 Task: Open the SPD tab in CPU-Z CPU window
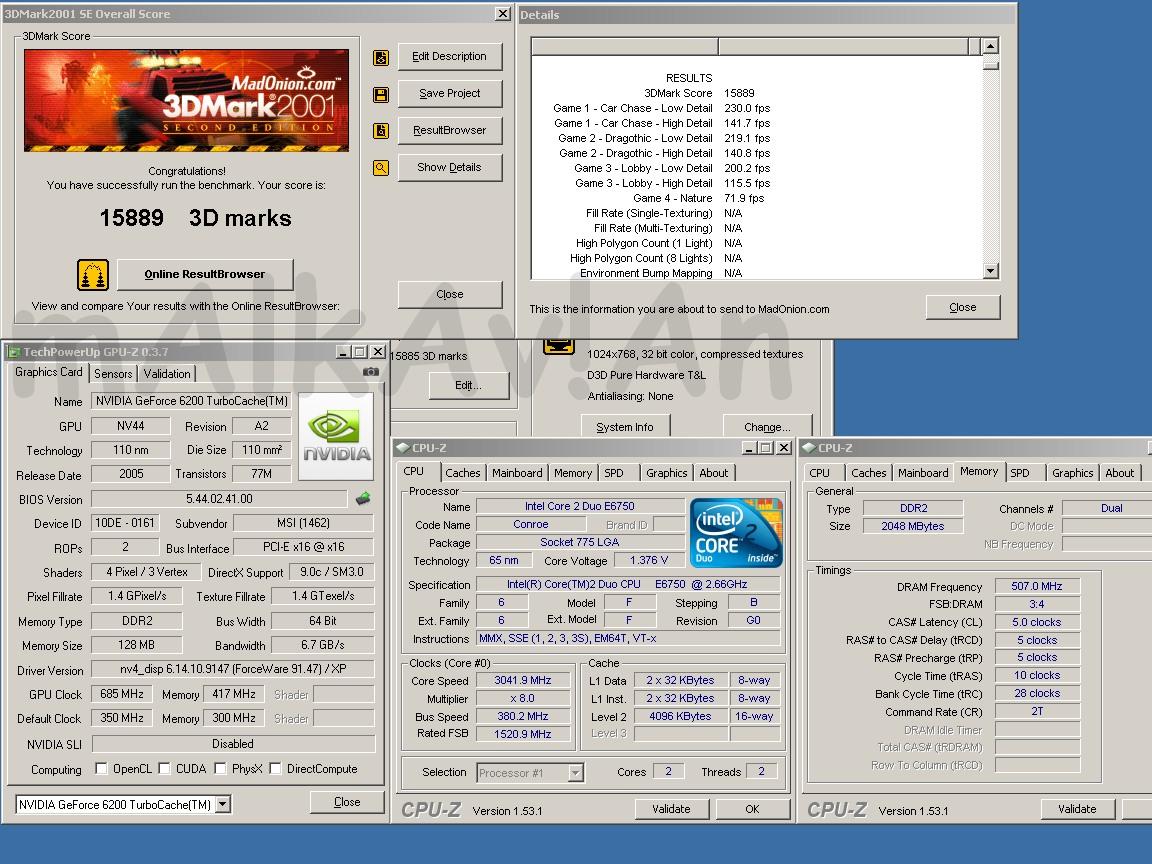point(613,473)
